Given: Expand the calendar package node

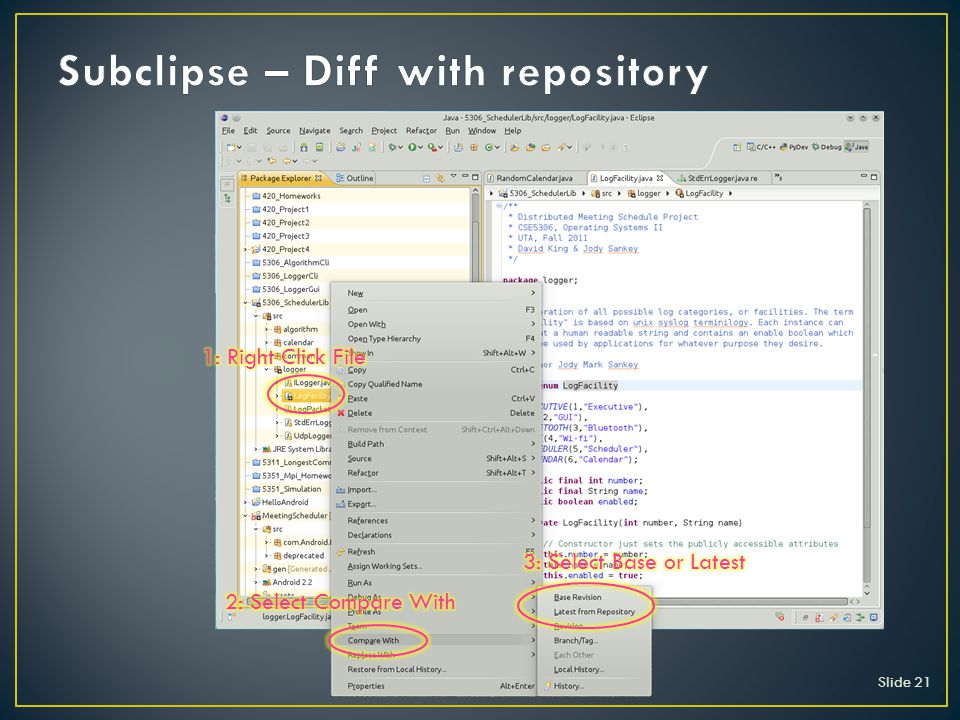Looking at the screenshot, I should pos(267,343).
